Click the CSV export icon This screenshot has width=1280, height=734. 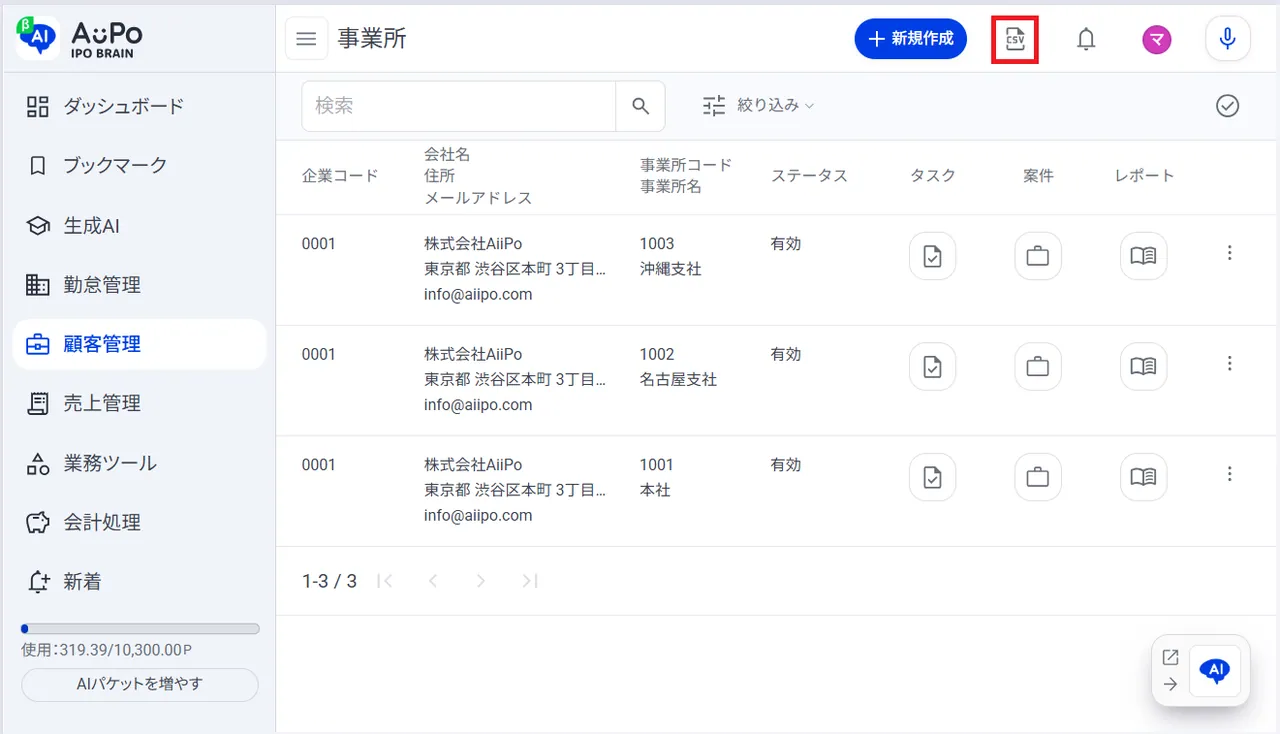click(x=1015, y=39)
